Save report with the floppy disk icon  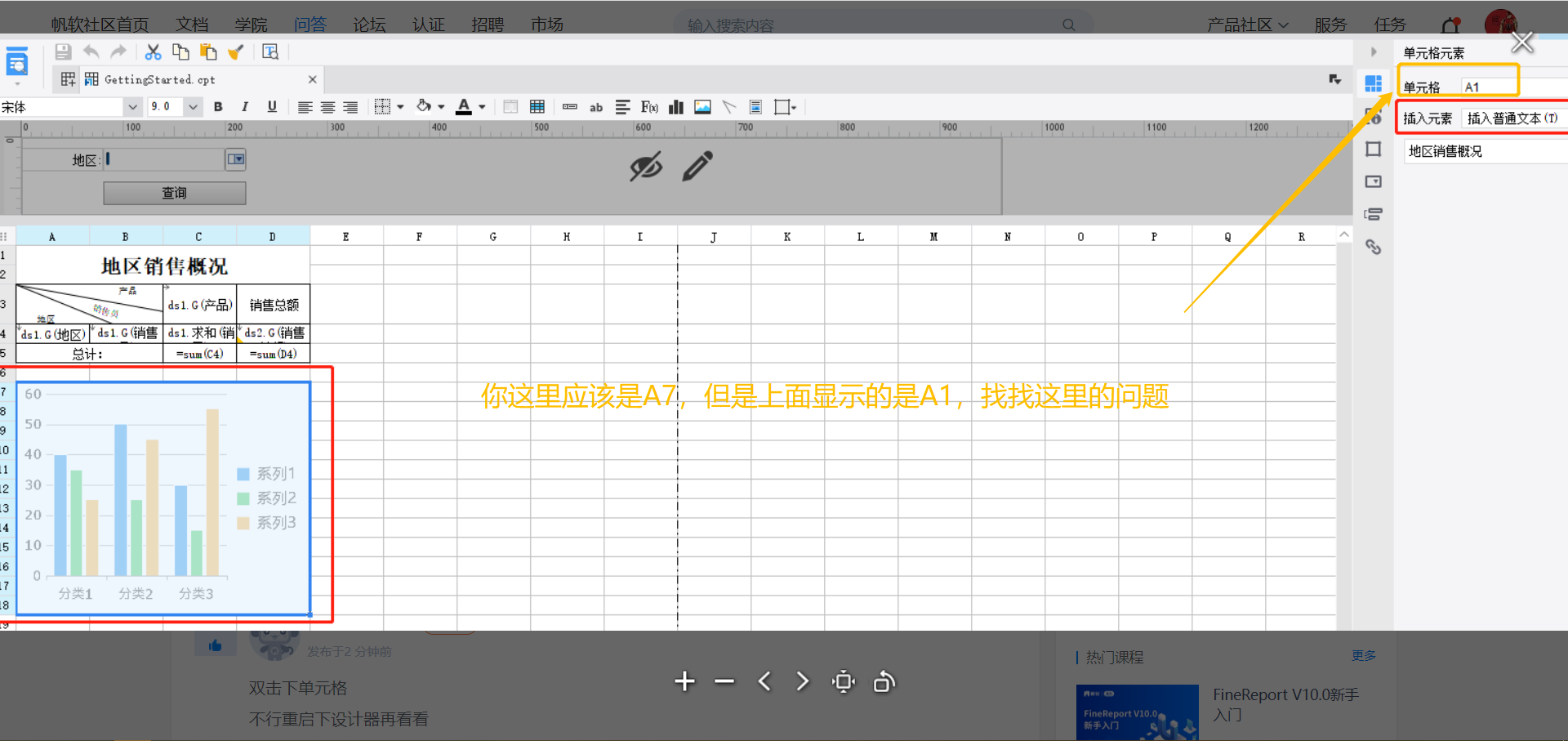click(x=63, y=52)
